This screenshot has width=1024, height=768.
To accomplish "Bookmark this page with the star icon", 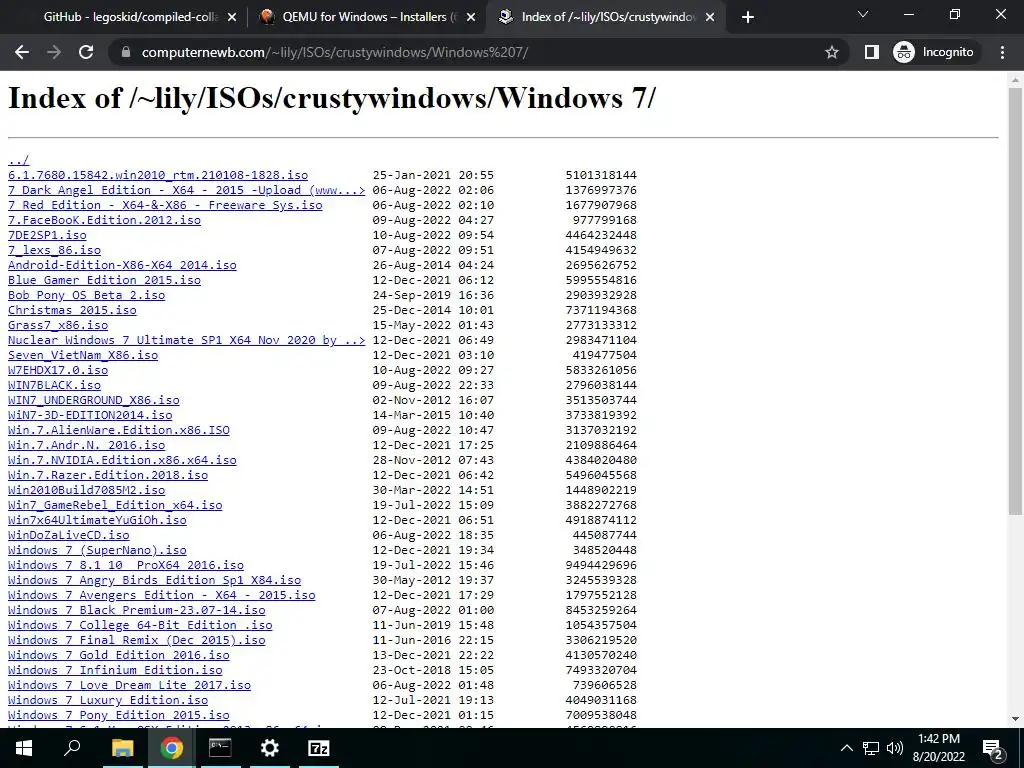I will point(831,52).
